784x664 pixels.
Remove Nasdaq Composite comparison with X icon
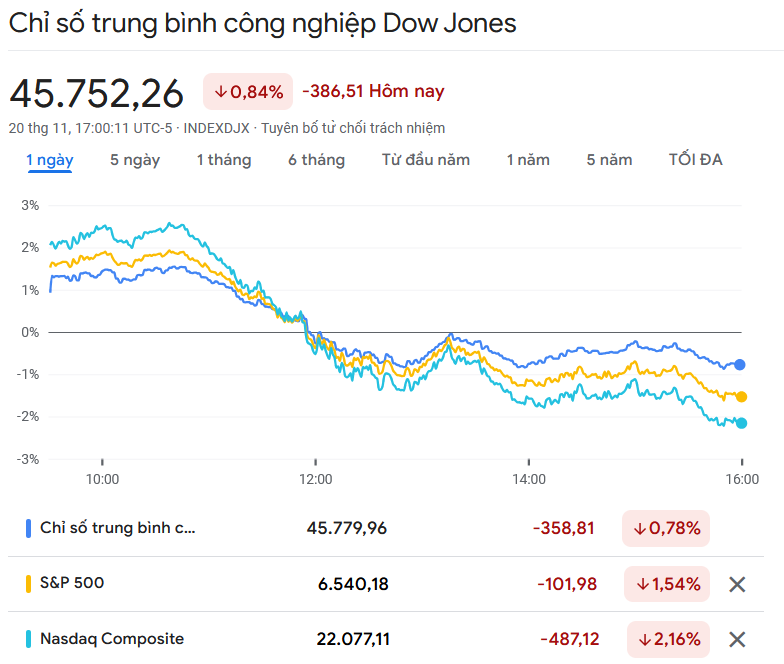point(737,639)
